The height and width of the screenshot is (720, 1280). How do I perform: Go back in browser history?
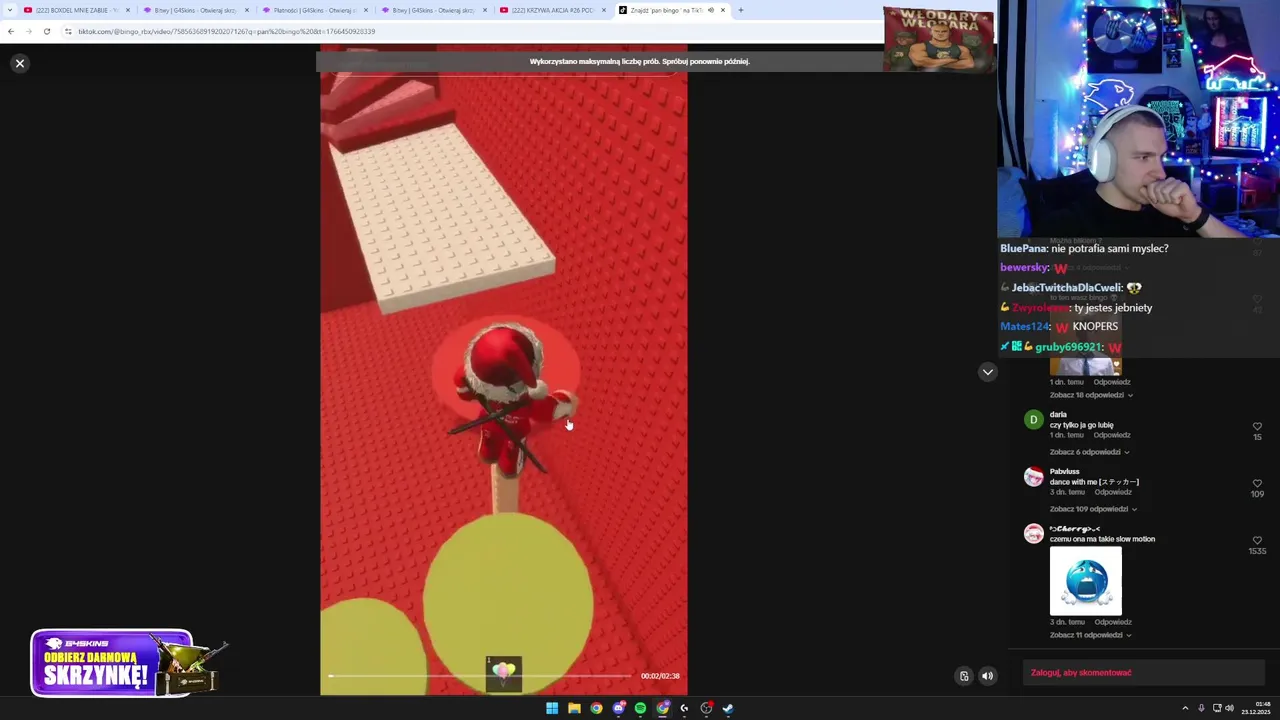click(x=10, y=31)
